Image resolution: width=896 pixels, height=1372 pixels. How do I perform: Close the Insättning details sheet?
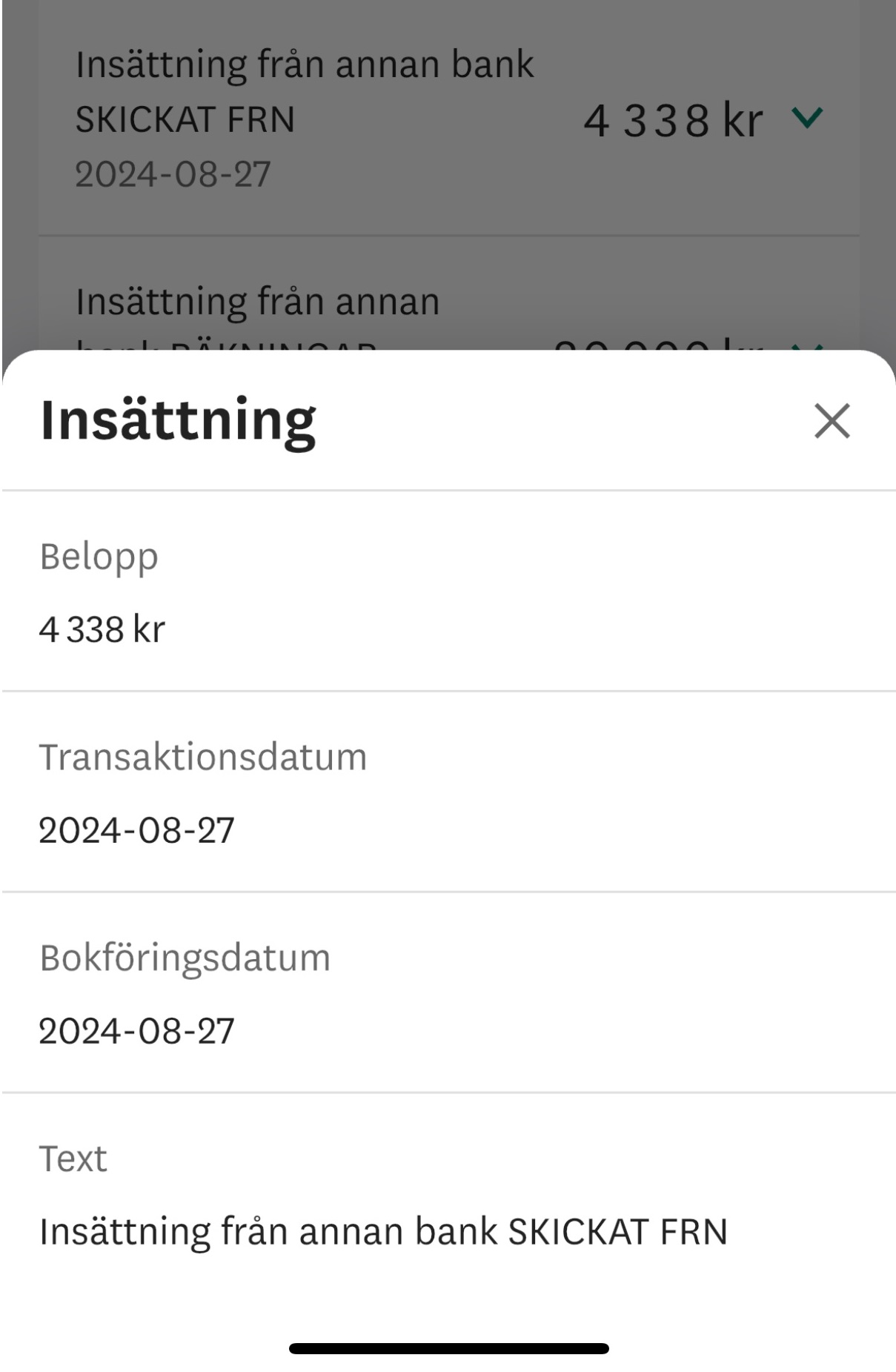[x=832, y=421]
